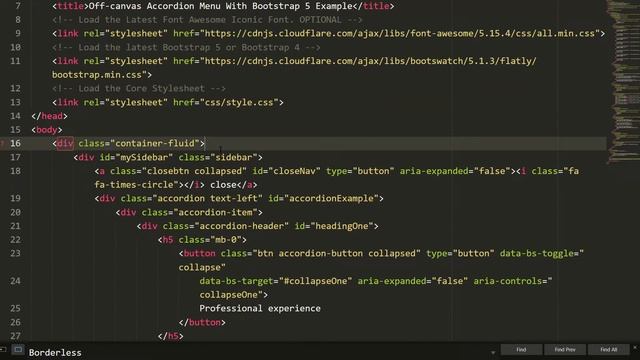Toggle the In Selection icon in find panel
This screenshot has width=640, height=360.
(x=18, y=350)
